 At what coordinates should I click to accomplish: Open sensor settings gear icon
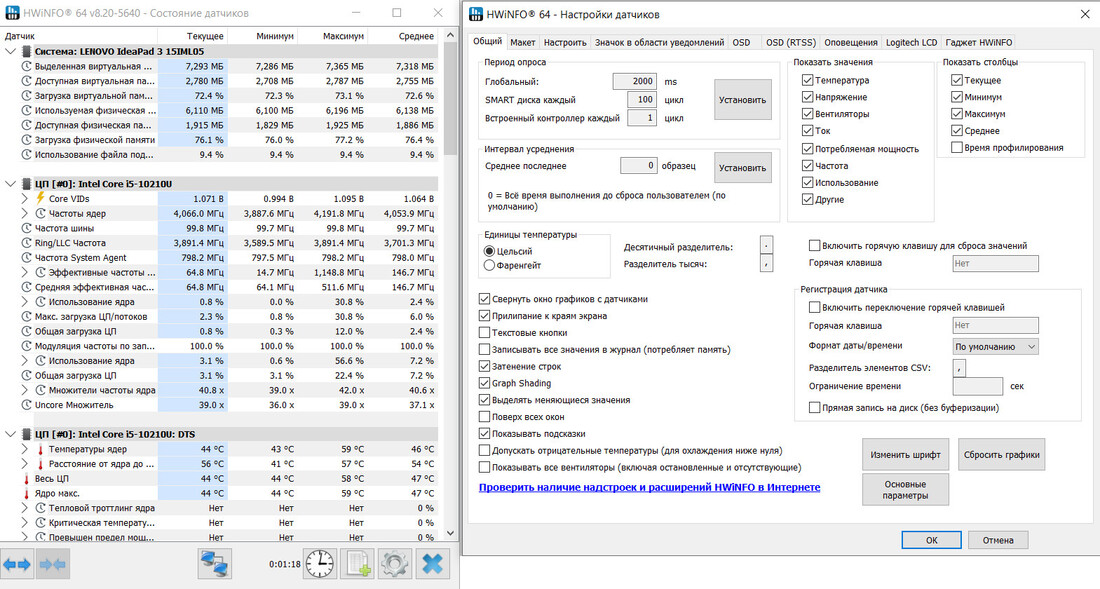click(395, 563)
